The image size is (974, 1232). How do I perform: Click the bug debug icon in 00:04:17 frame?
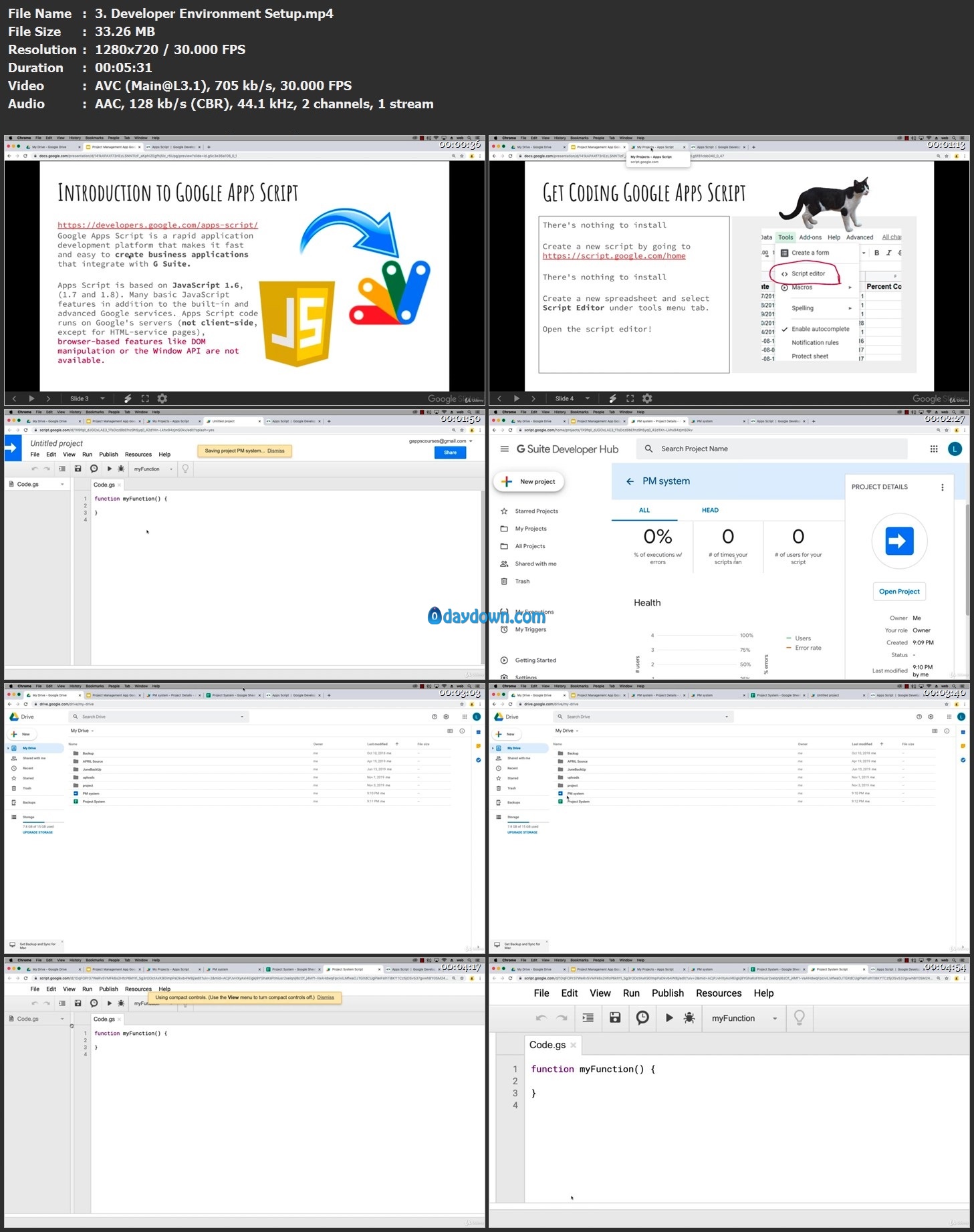(x=120, y=1003)
